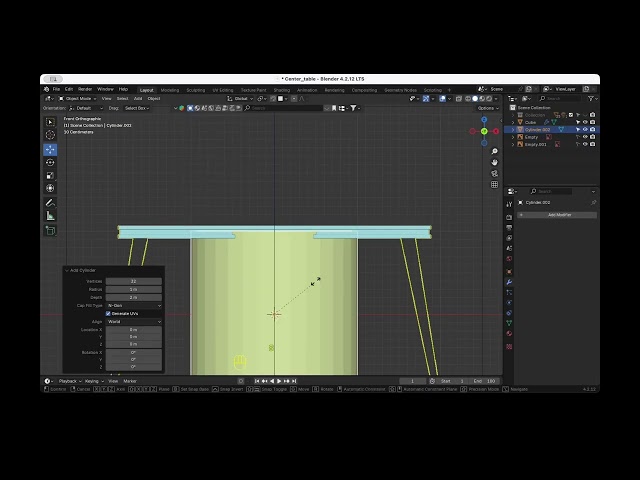Toggle visibility eye for Empty

(585, 137)
